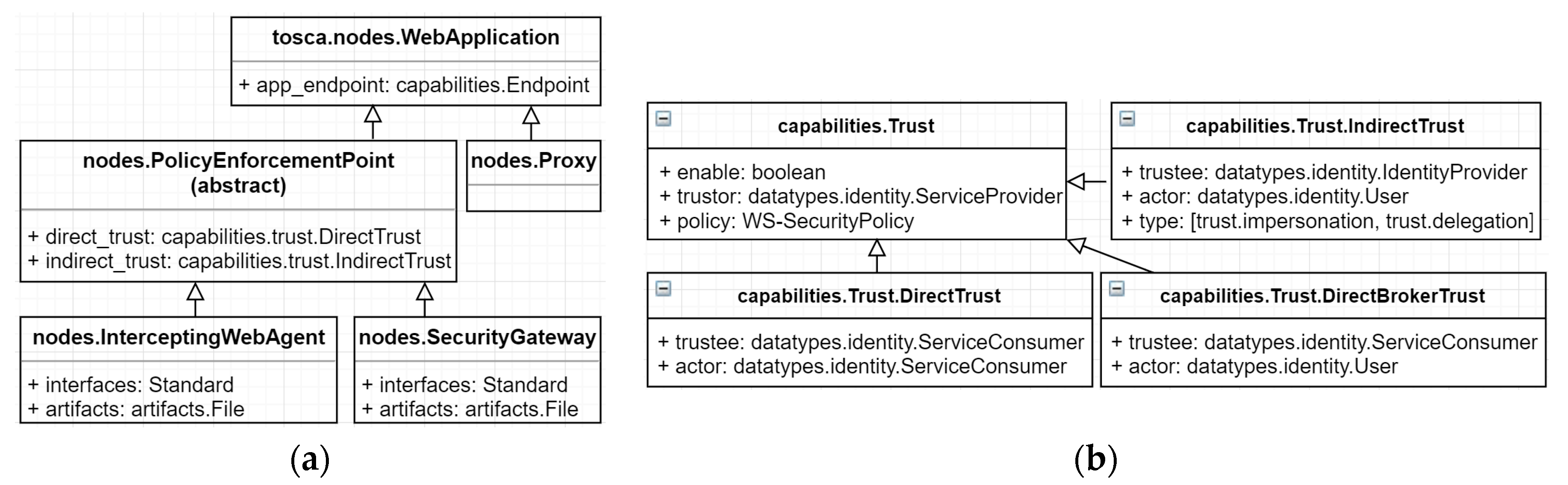Collapse the capabilities.Trust.DirectTrust class box

(x=663, y=289)
